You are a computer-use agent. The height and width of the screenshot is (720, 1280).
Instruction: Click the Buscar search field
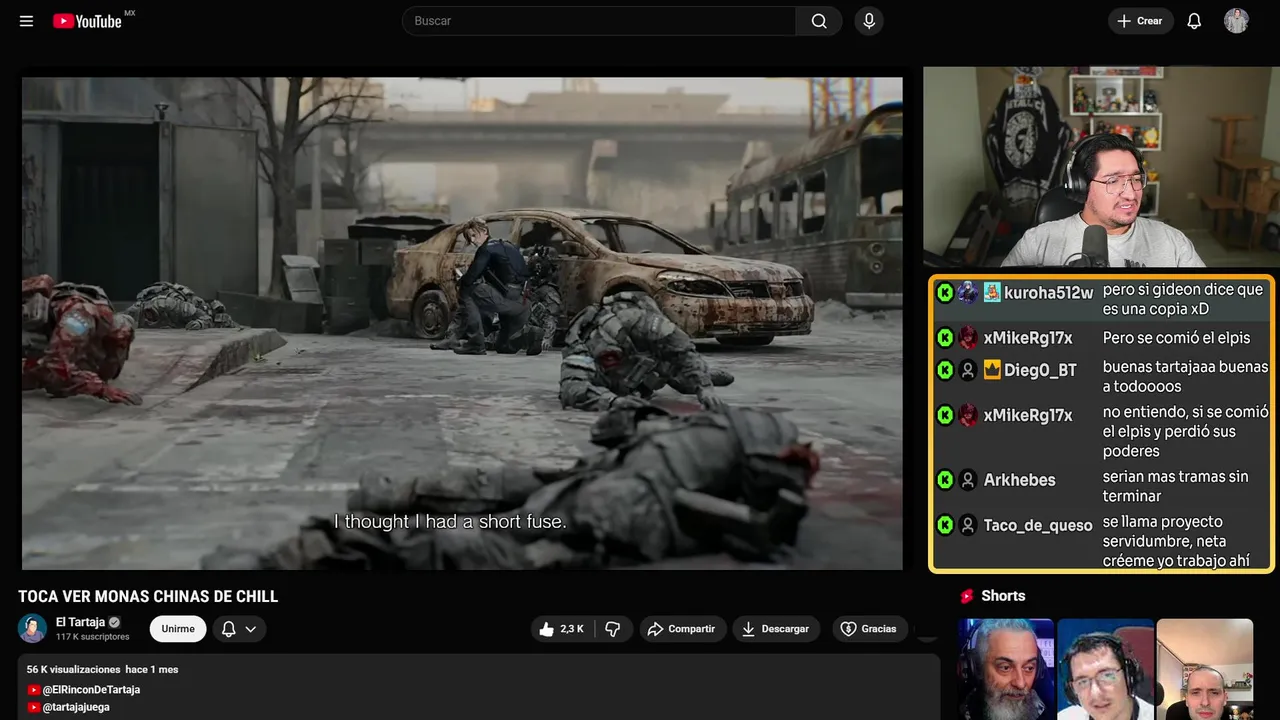point(599,21)
